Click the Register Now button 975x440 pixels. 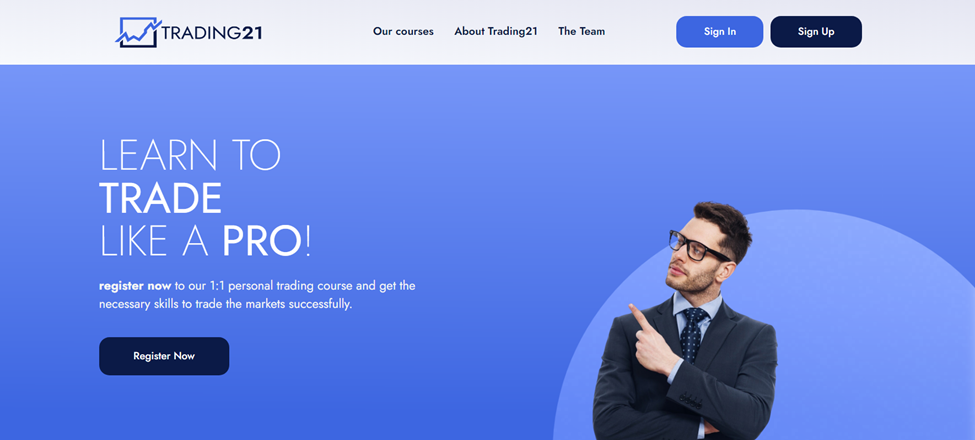click(x=164, y=356)
